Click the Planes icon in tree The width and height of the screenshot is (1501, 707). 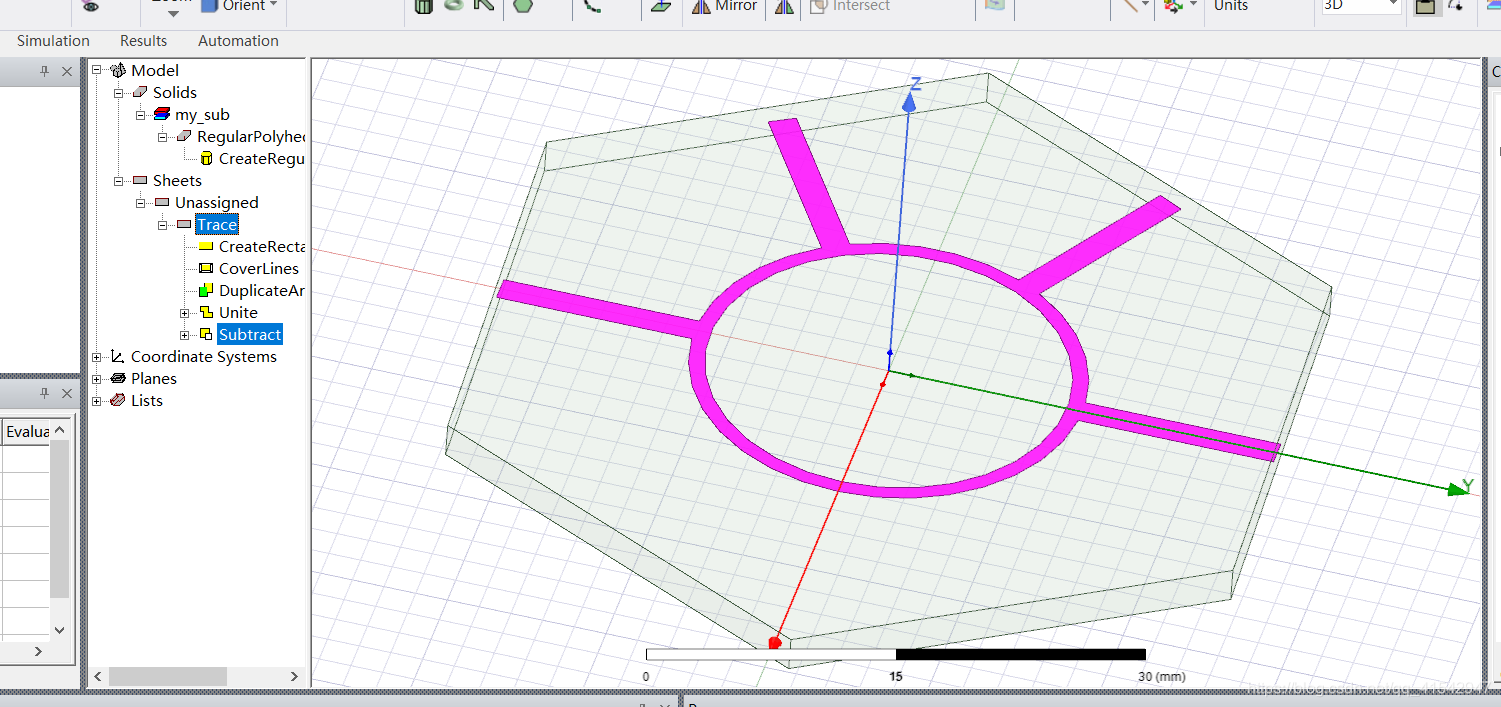point(118,378)
